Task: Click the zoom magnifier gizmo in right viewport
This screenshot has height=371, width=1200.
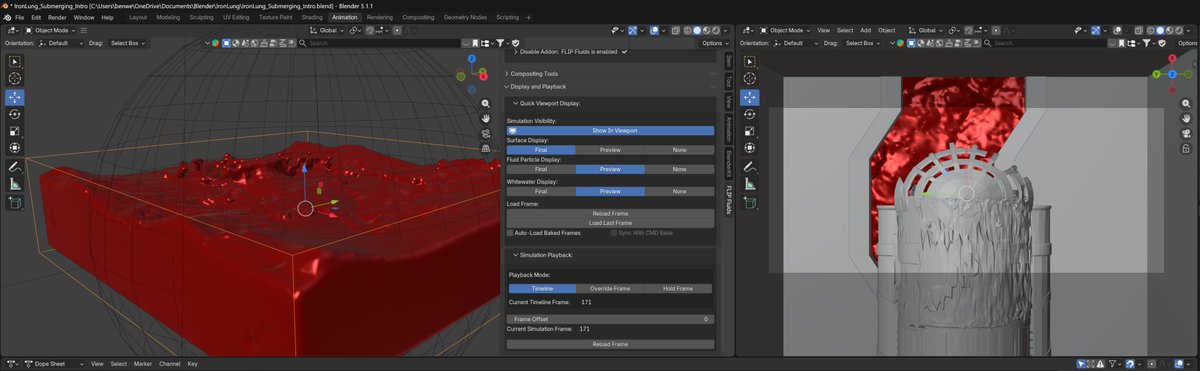Action: click(1185, 103)
